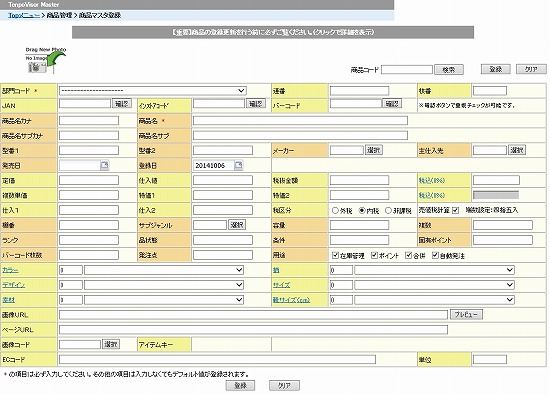This screenshot has width=550, height=395.
Task: Uncheck ポイント checkbox
Action: pyautogui.click(x=374, y=255)
